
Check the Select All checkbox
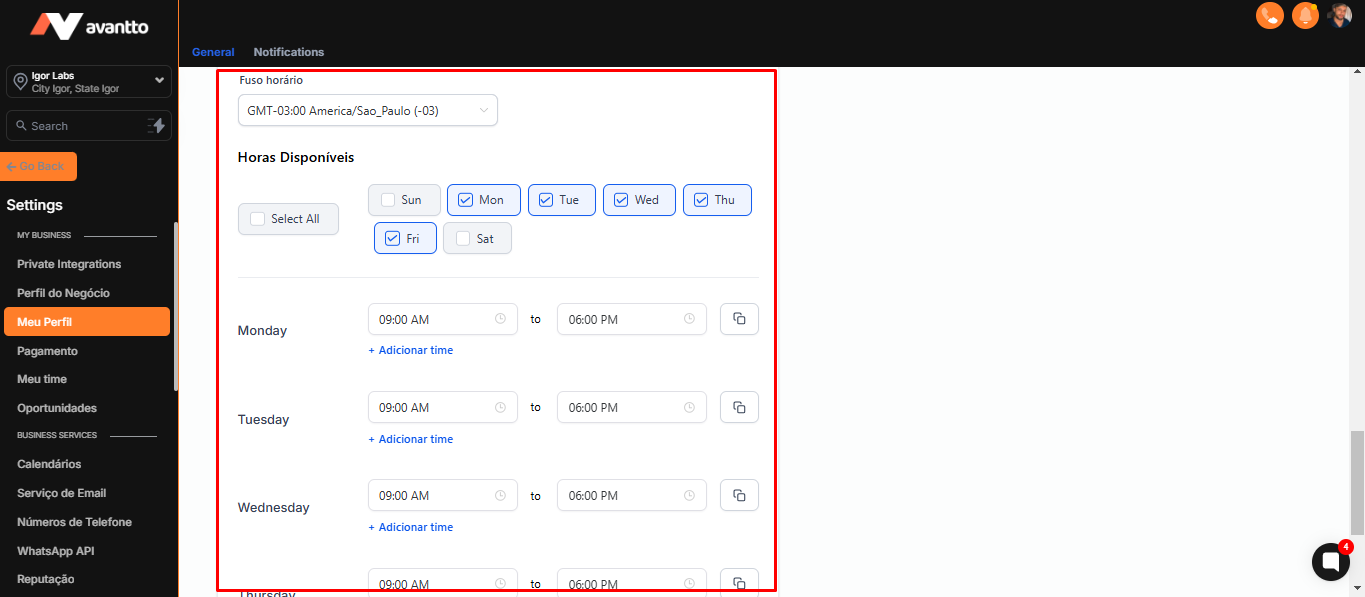coord(258,219)
